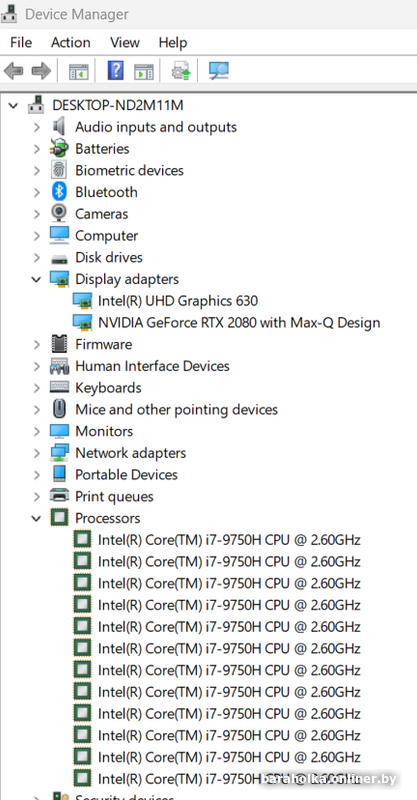Expand the Monitors category
The height and width of the screenshot is (800, 417).
click(x=36, y=432)
